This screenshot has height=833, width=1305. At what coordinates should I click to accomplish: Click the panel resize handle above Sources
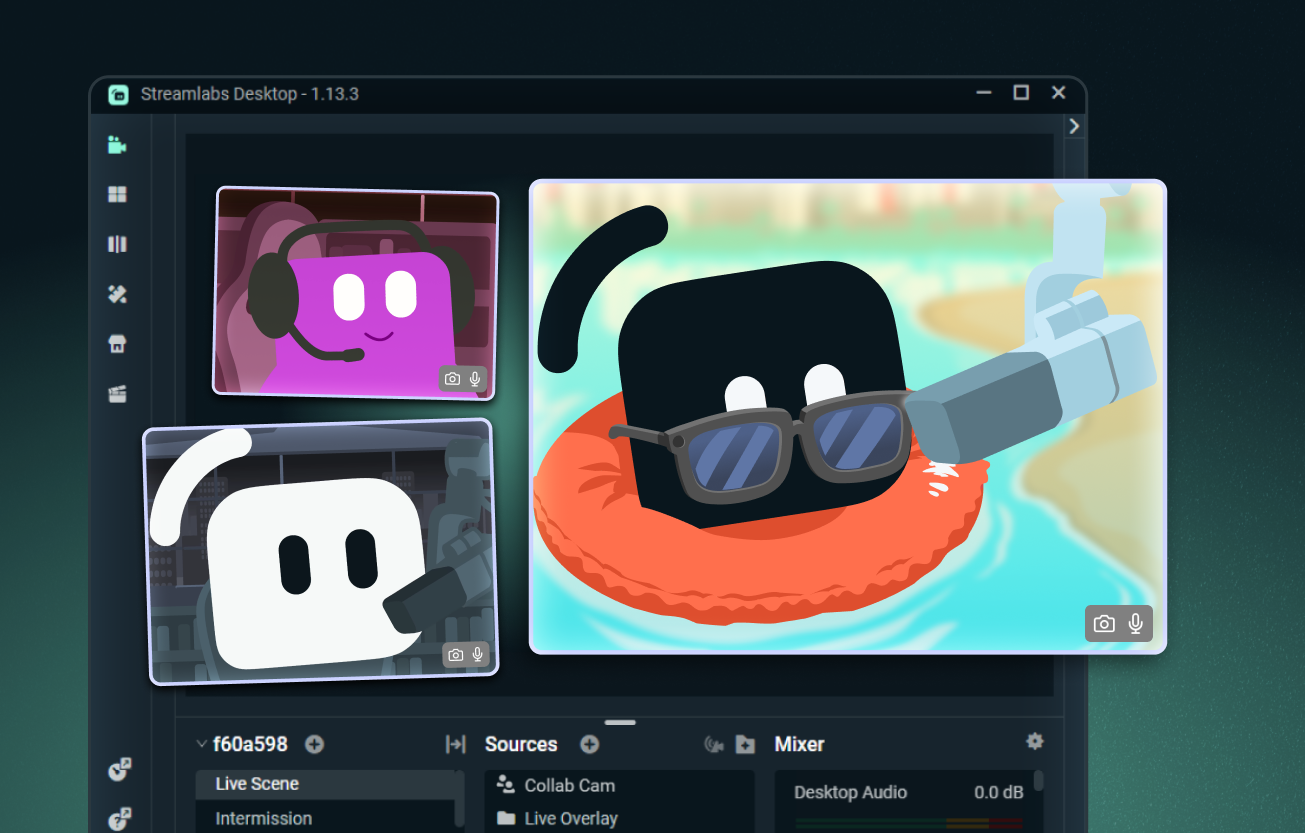[x=620, y=722]
